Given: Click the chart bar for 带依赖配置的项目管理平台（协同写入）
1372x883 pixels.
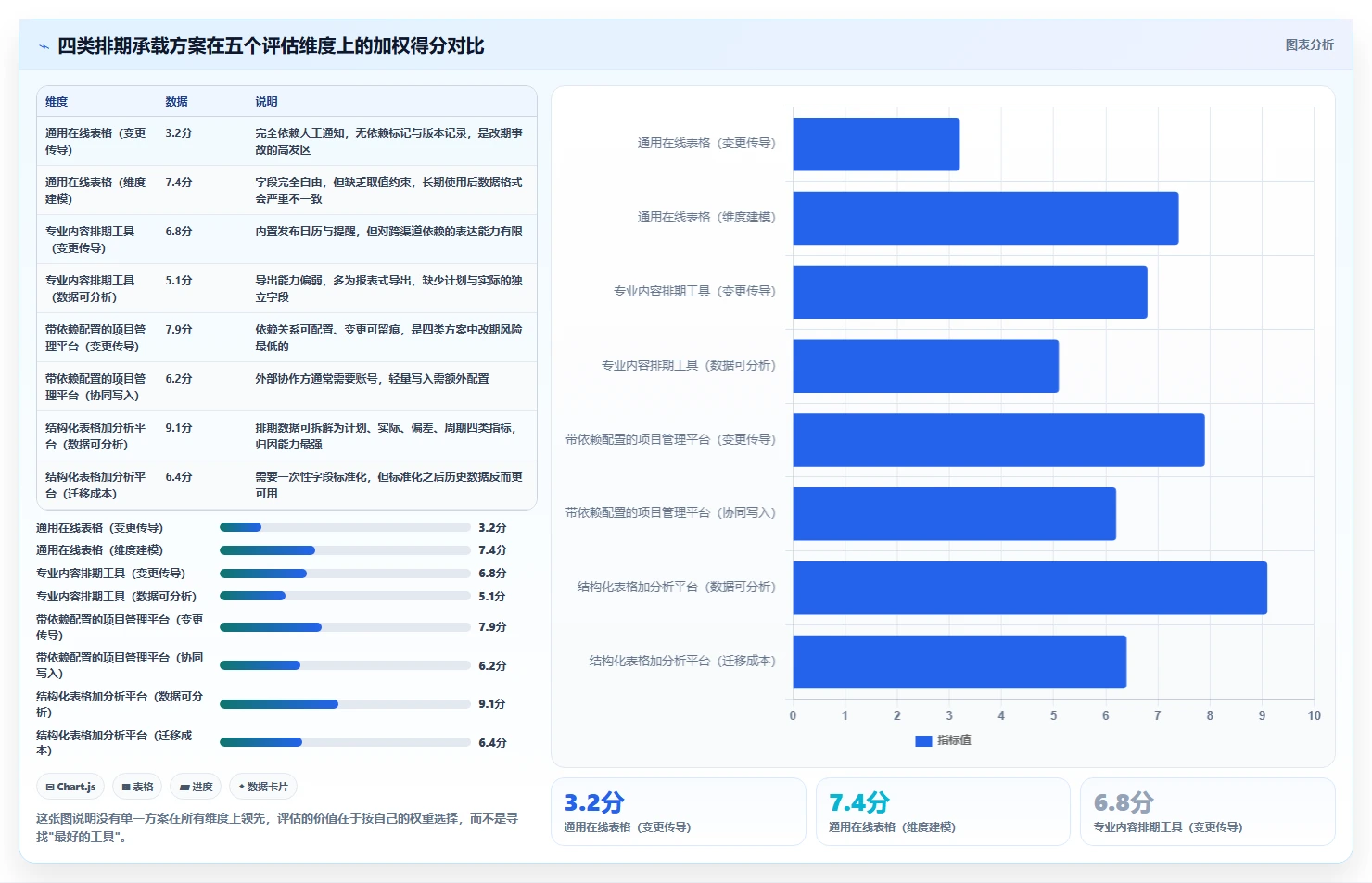Looking at the screenshot, I should click(955, 513).
